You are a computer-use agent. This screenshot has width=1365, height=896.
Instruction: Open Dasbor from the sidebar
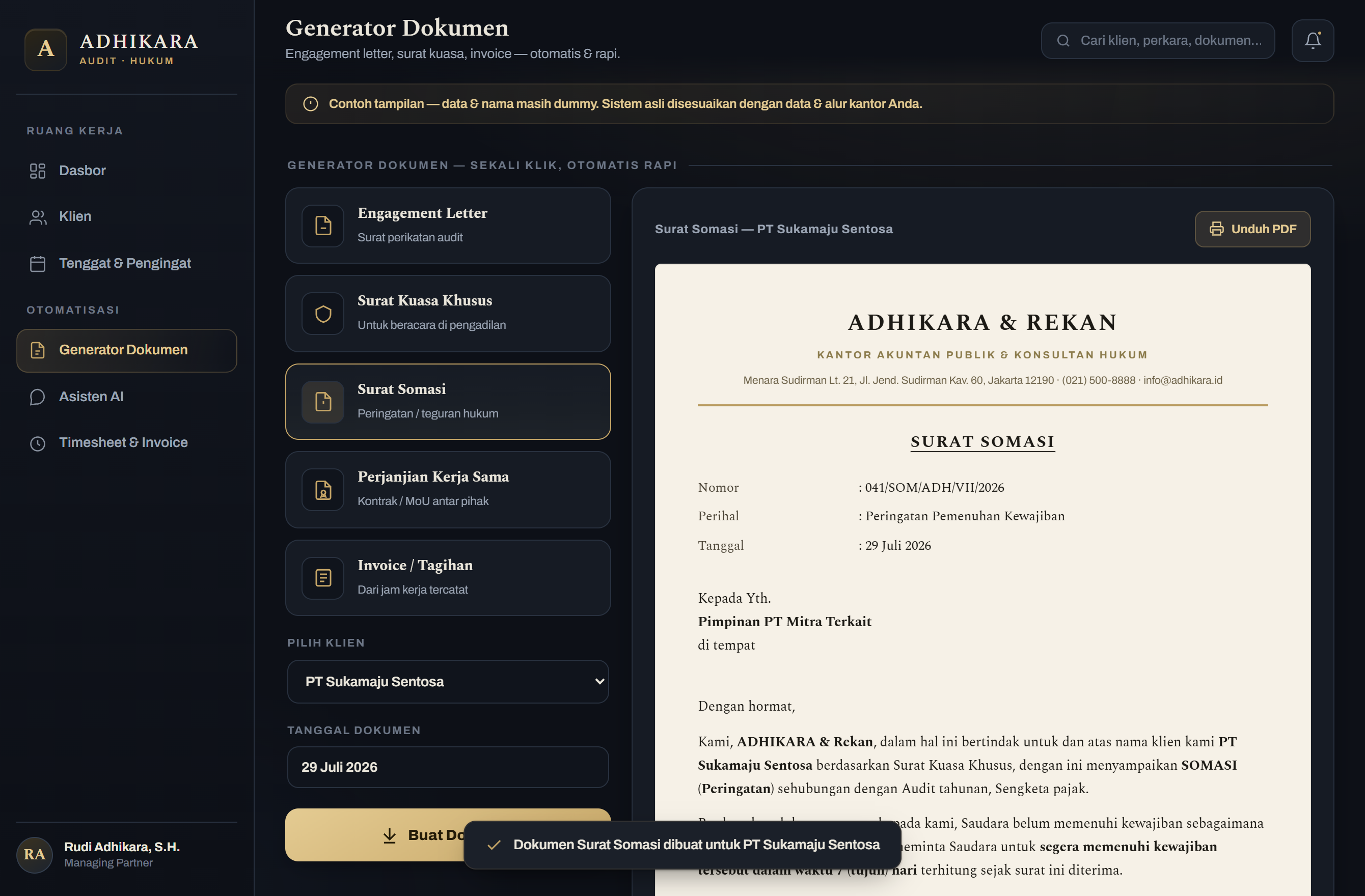(127, 170)
